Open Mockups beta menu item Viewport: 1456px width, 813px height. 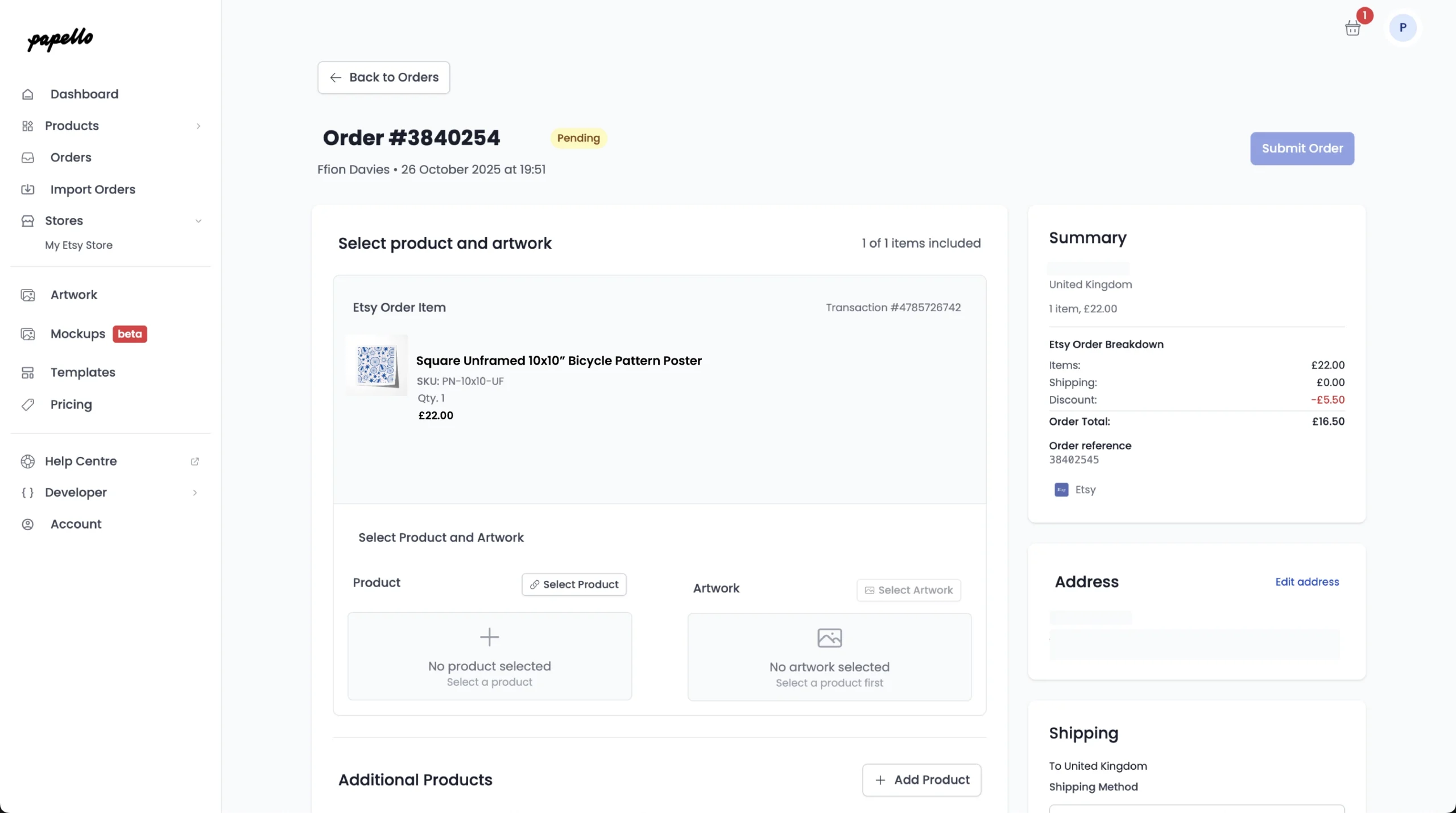tap(78, 334)
